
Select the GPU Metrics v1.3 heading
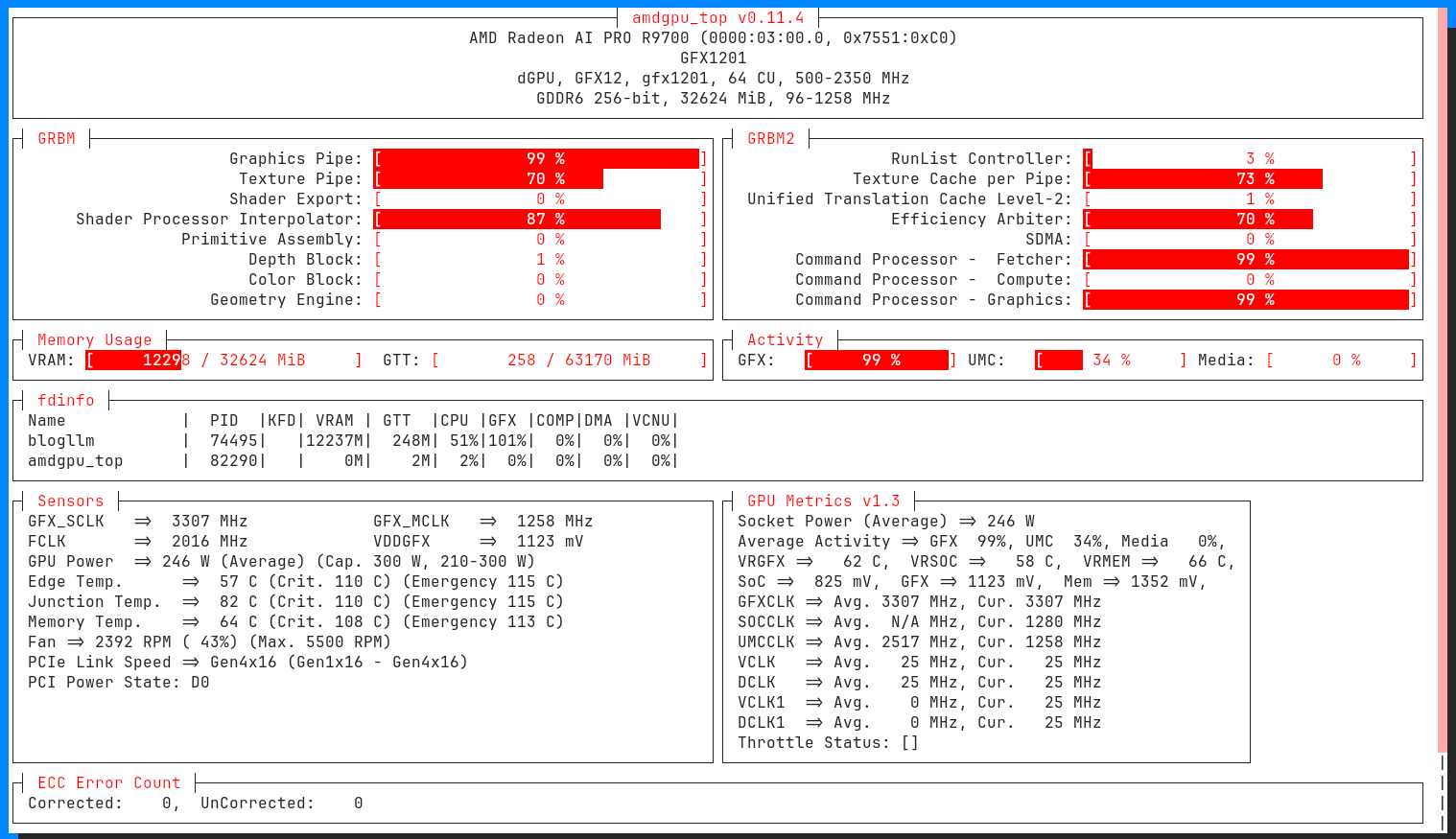823,501
